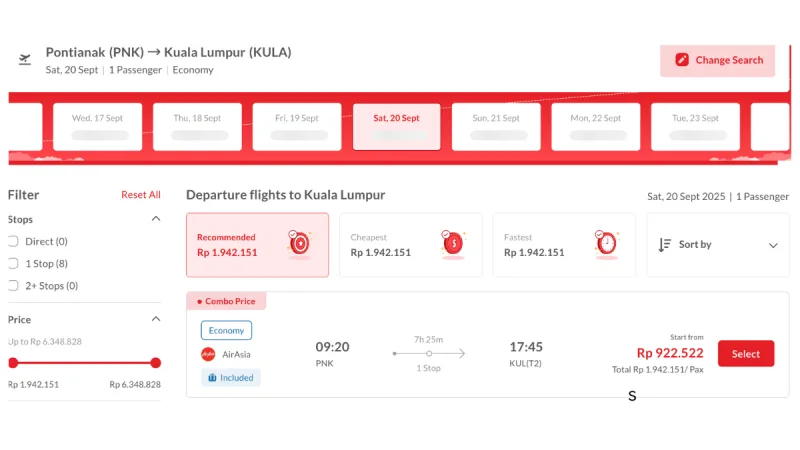Click the minimum price slider handle

coord(13,363)
